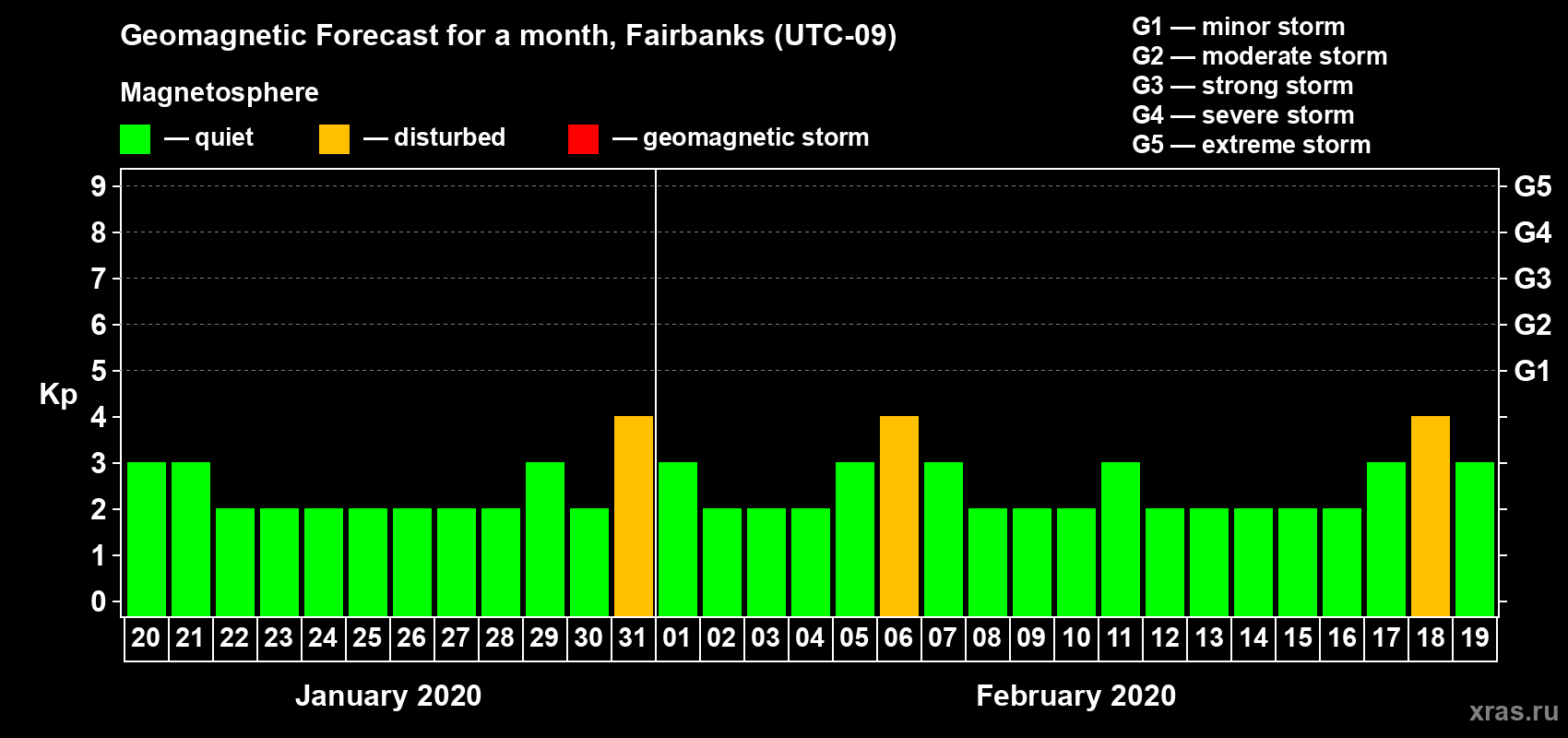Click the January 2020 month label
This screenshot has width=1568, height=738.
pos(388,696)
